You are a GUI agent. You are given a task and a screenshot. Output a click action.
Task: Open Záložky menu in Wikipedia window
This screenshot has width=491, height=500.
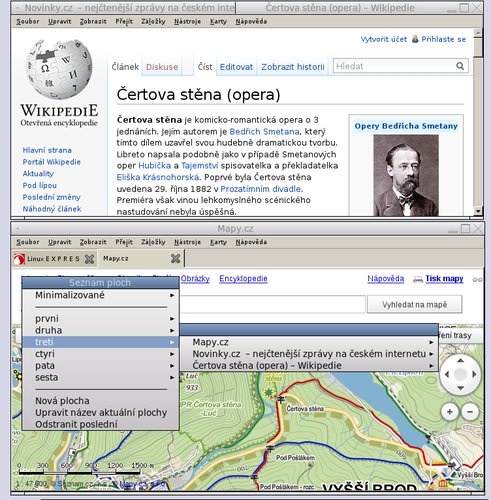coord(153,21)
